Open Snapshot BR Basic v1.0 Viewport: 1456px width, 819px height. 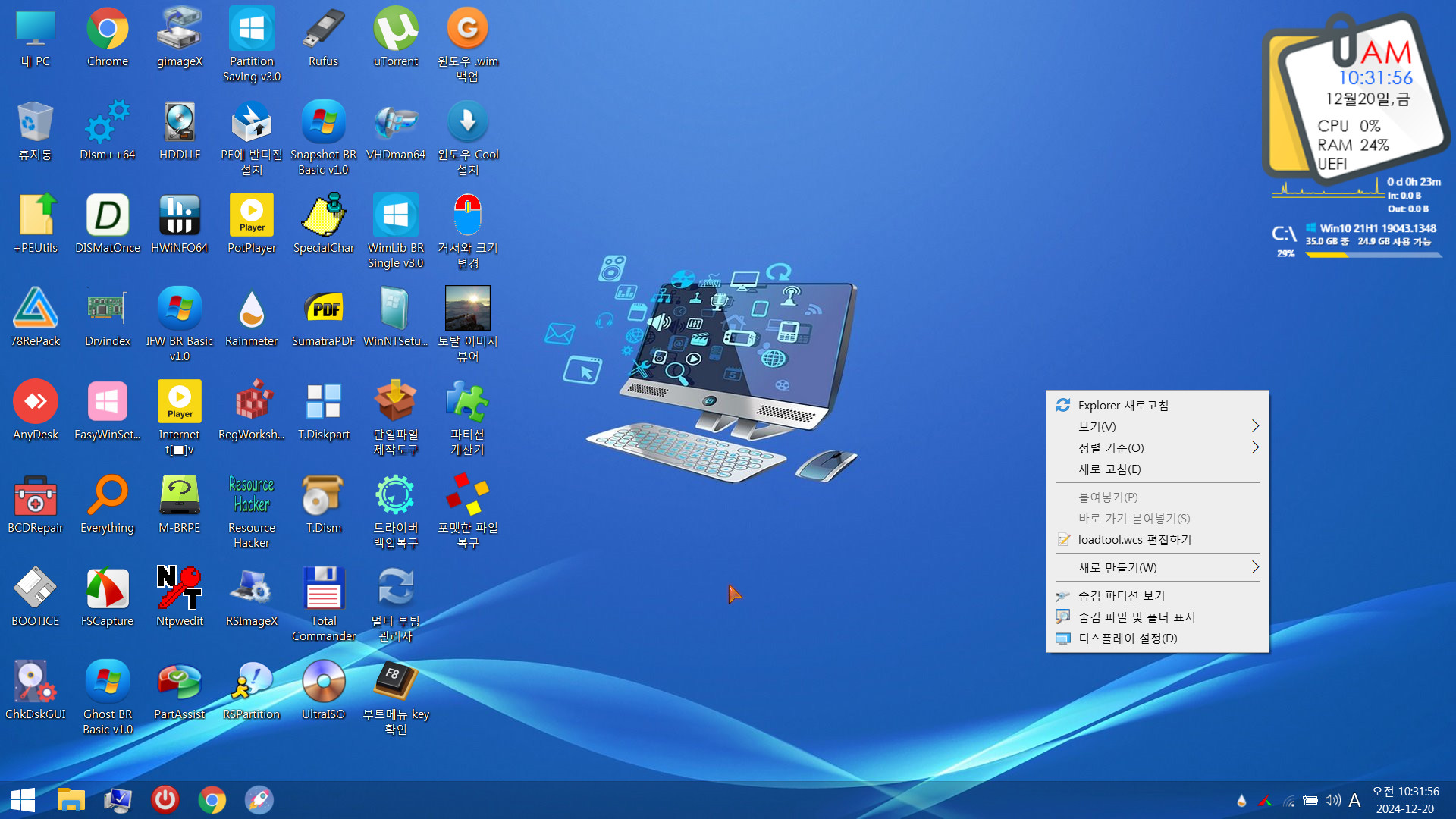coord(323,138)
